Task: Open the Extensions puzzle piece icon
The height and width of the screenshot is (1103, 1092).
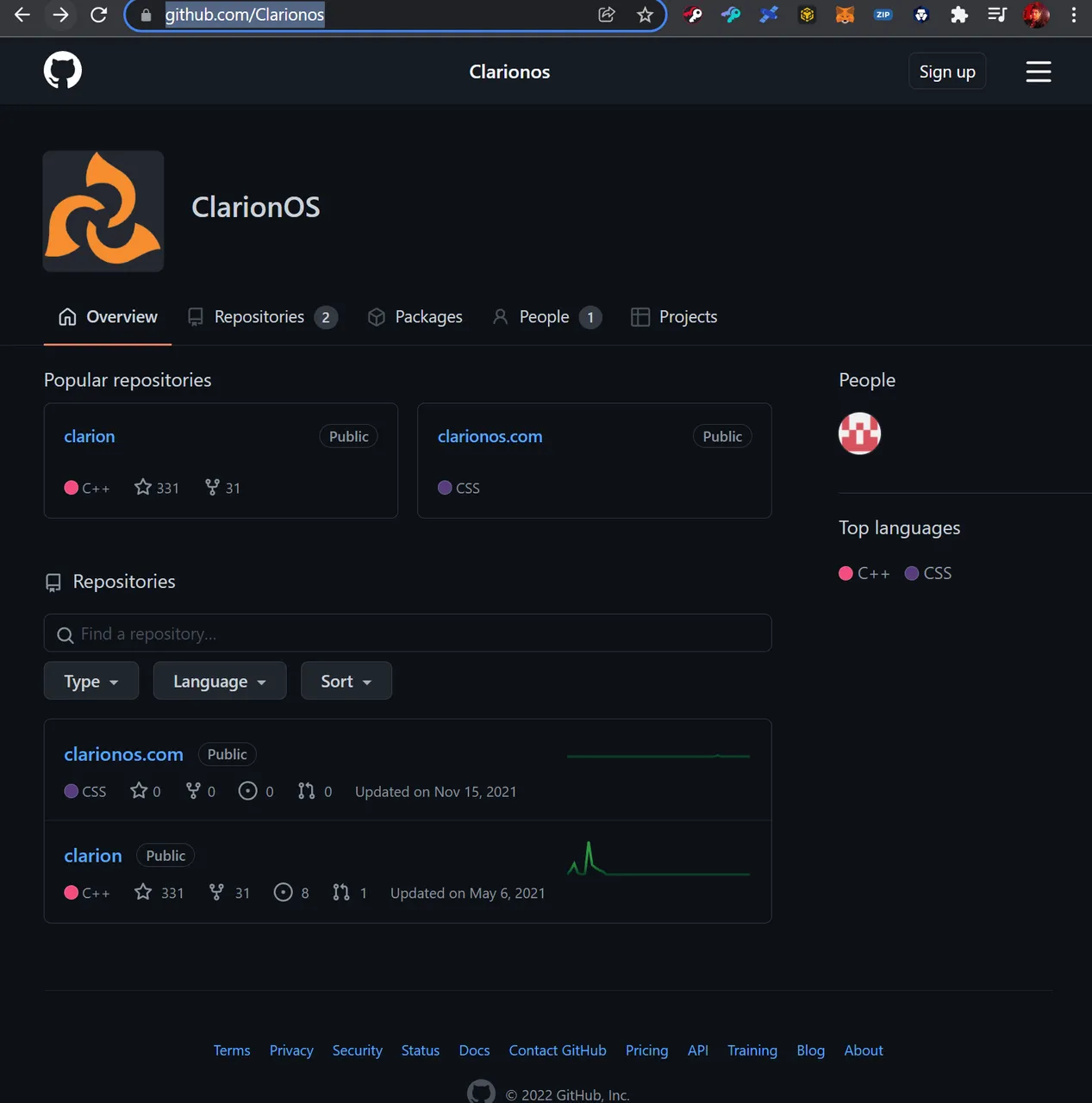Action: point(959,15)
